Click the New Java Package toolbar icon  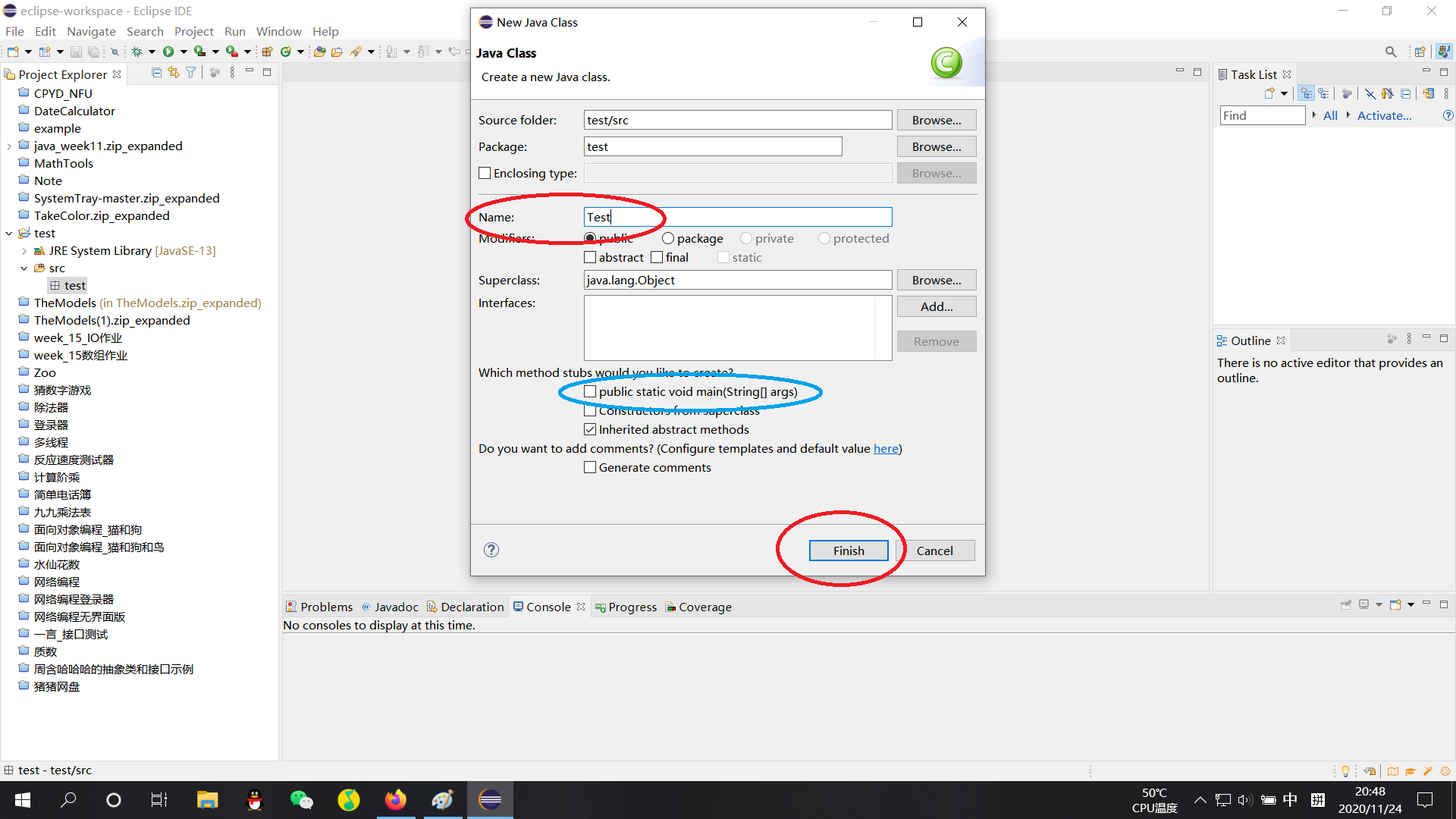pos(267,52)
